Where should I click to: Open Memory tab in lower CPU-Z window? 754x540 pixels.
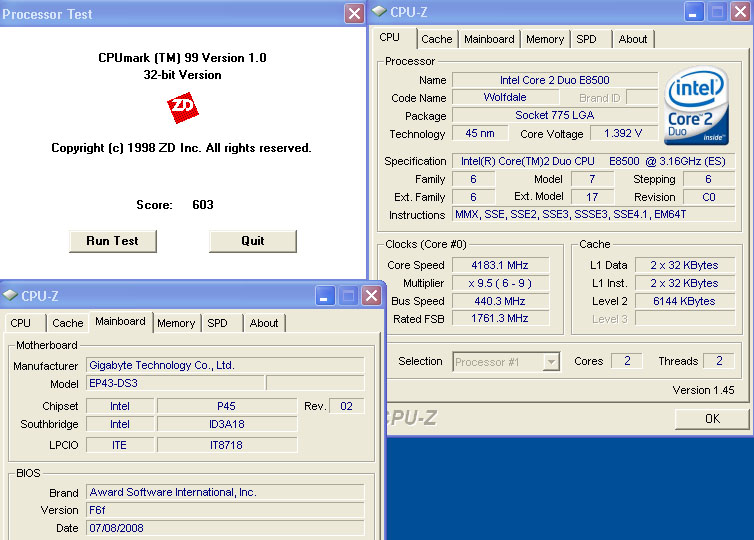(x=176, y=323)
